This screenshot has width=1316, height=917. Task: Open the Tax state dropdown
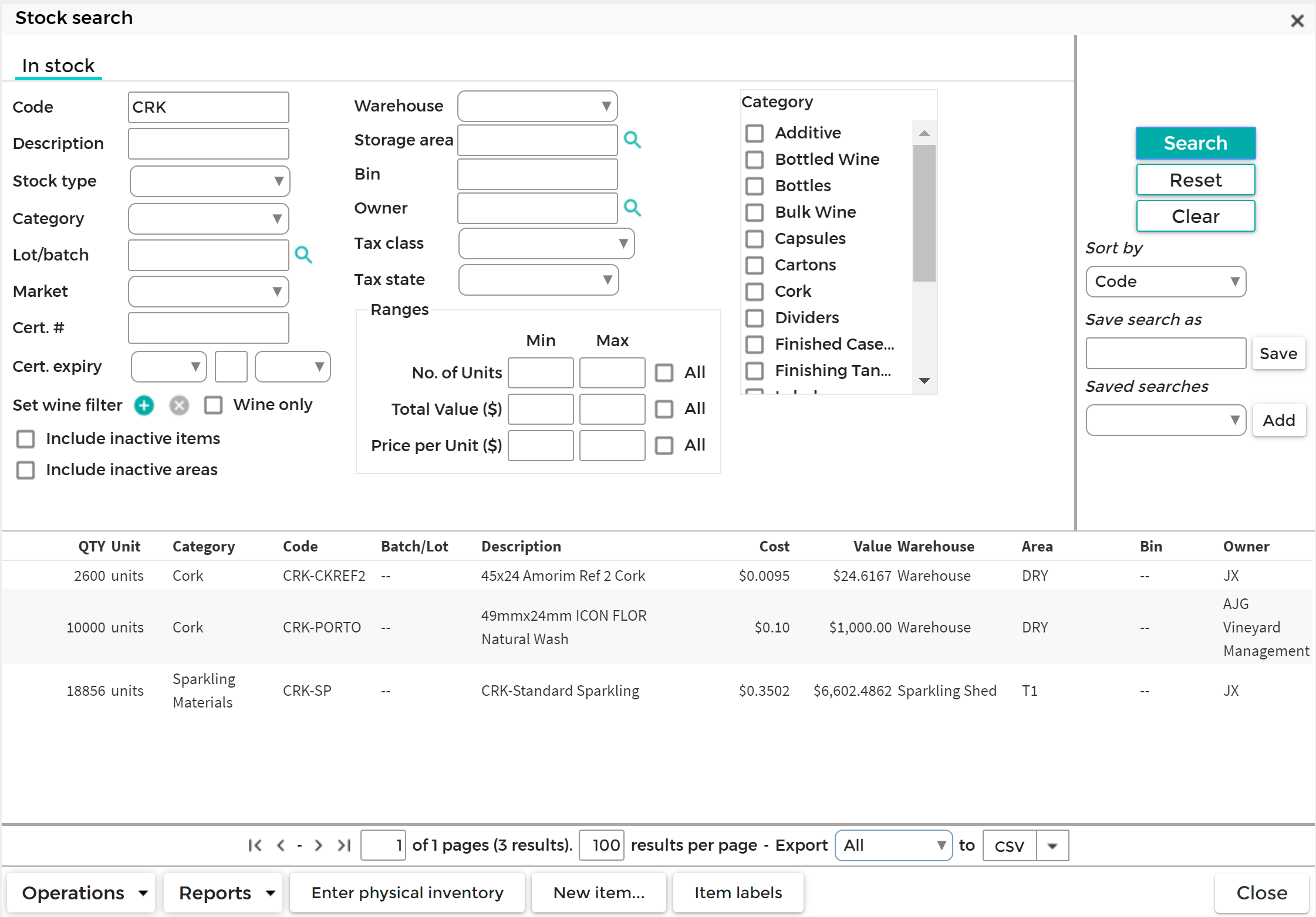pos(538,280)
